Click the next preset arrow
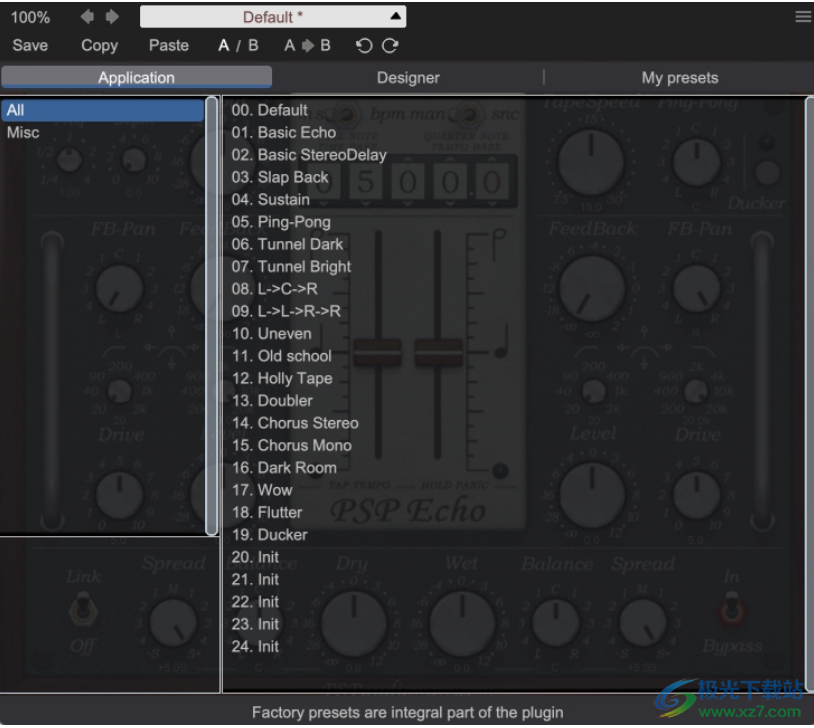 coord(112,17)
